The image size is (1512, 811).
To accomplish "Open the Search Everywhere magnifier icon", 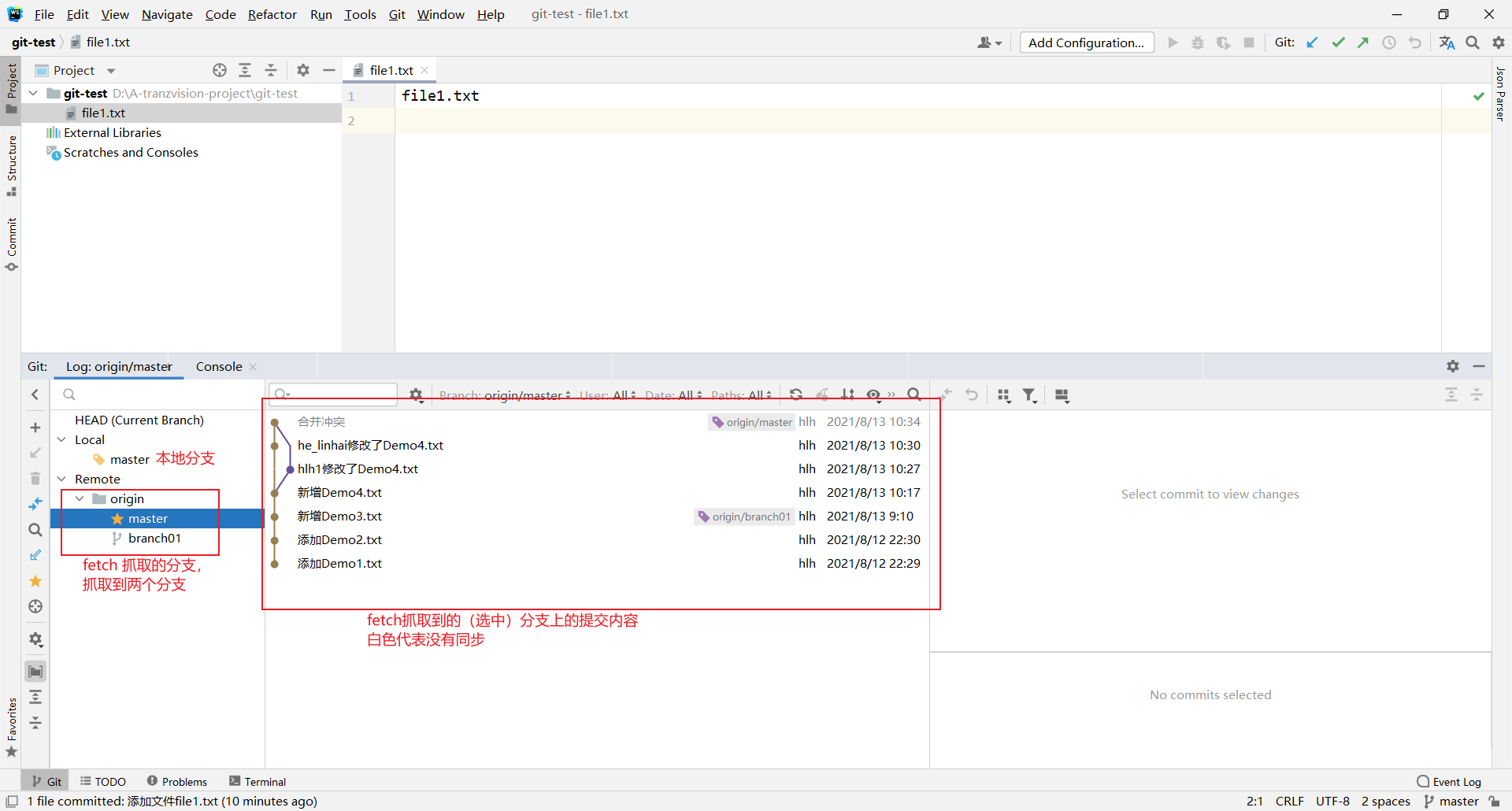I will coord(1472,43).
